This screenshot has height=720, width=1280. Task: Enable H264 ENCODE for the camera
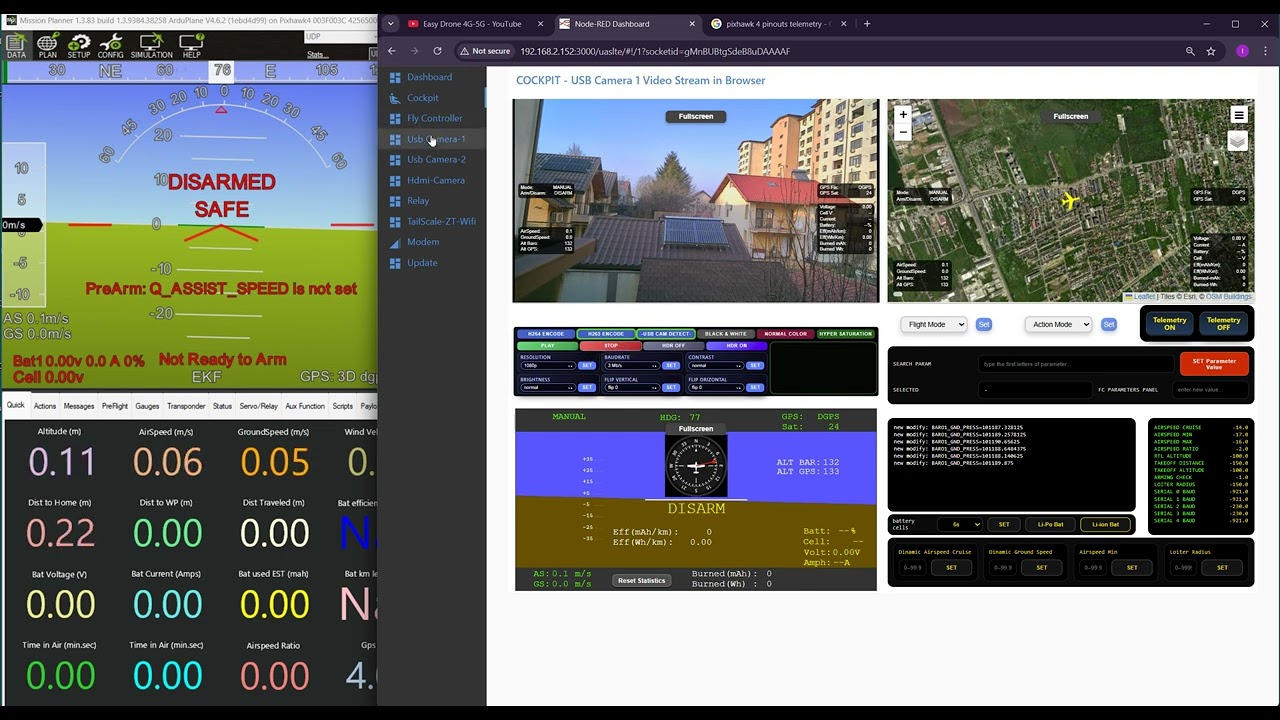pyautogui.click(x=545, y=334)
